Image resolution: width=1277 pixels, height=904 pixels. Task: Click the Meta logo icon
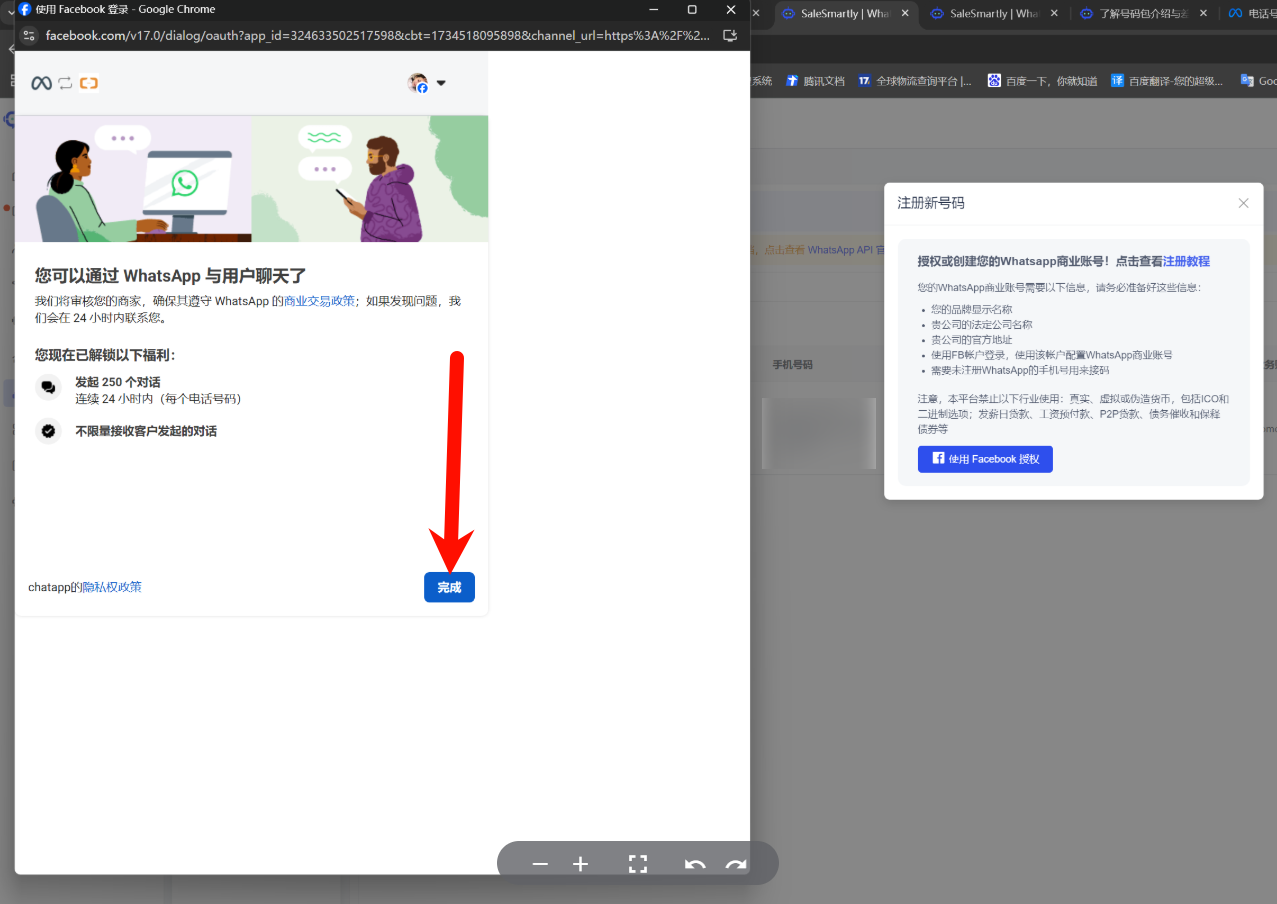(x=41, y=83)
